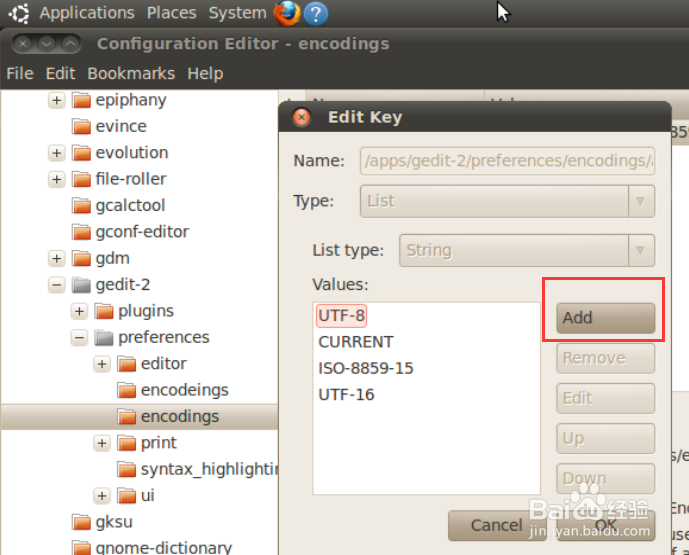Open the List type dropdown showing String

pos(527,250)
